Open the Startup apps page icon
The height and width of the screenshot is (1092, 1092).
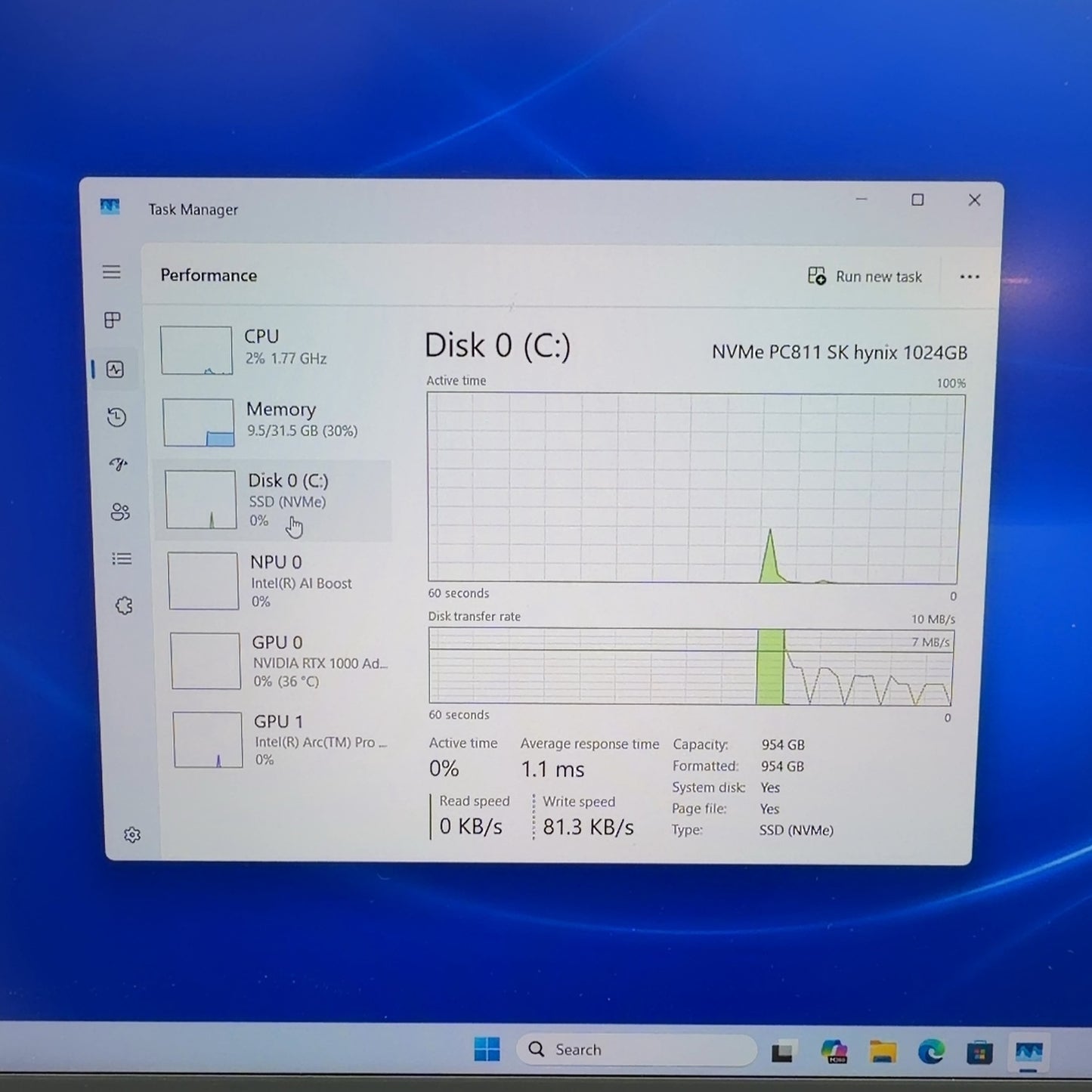(x=119, y=464)
